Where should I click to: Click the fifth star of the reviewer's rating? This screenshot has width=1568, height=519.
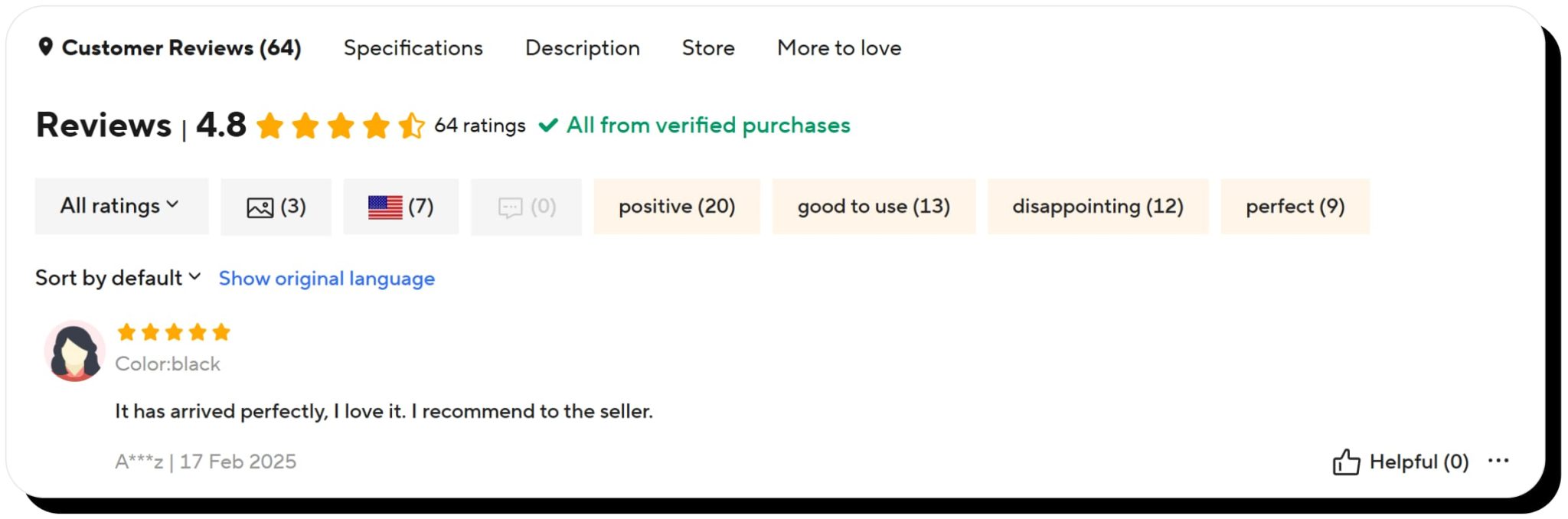click(222, 331)
